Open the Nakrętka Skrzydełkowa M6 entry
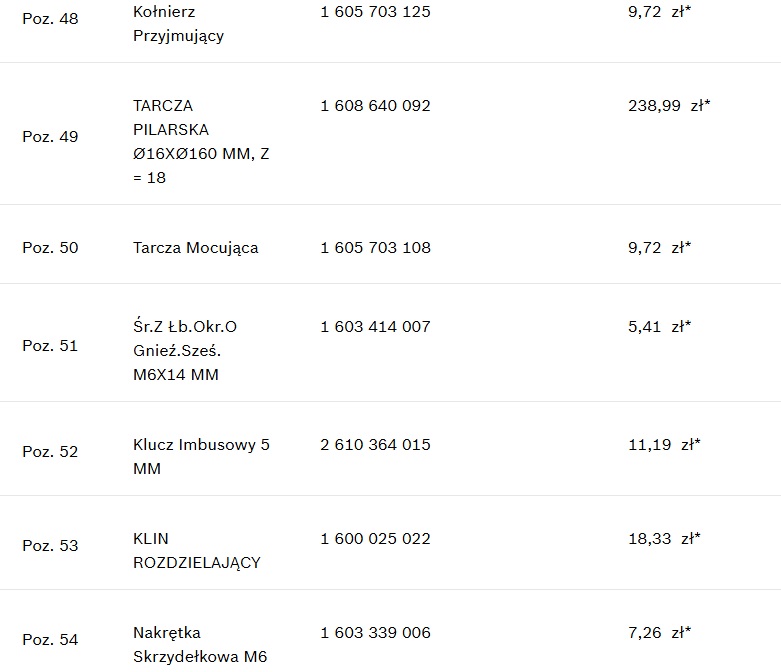This screenshot has height=672, width=781. tap(200, 645)
